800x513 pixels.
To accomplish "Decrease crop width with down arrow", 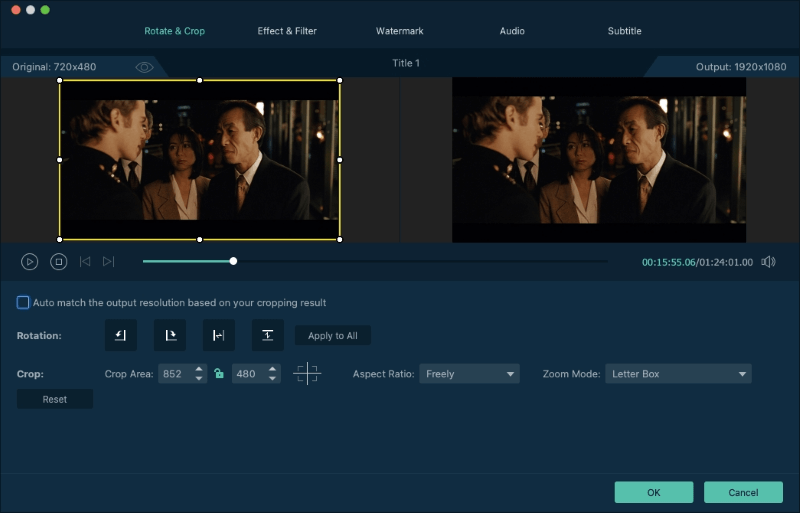I will tap(199, 379).
